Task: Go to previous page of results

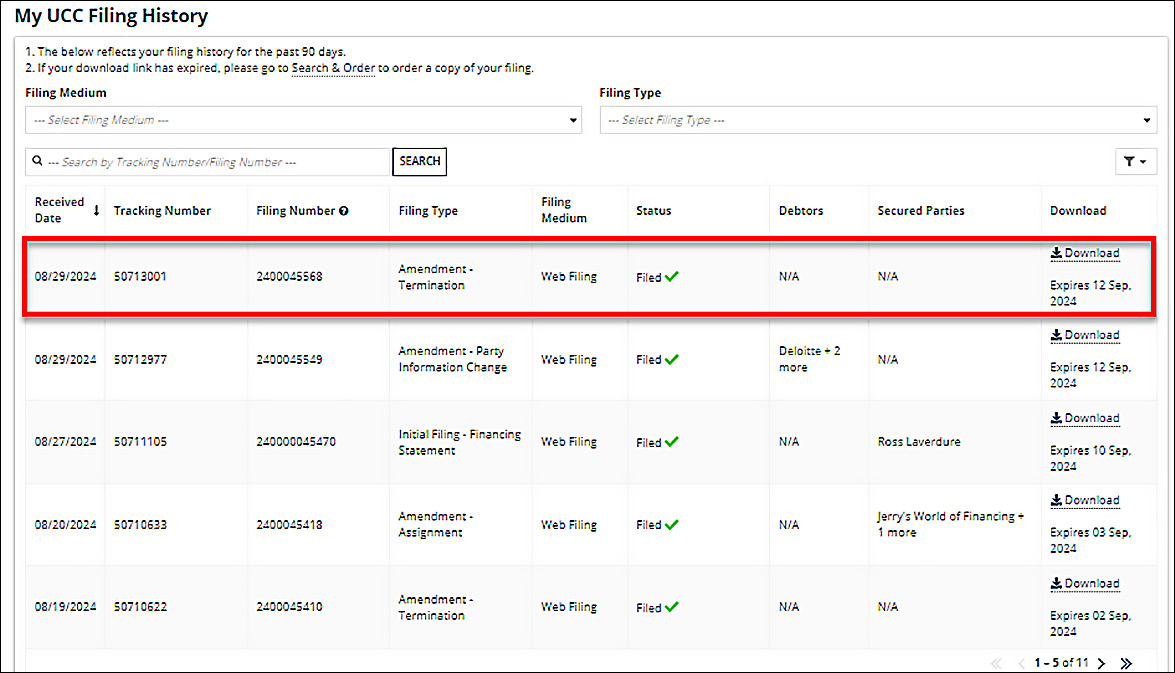Action: click(x=1021, y=663)
